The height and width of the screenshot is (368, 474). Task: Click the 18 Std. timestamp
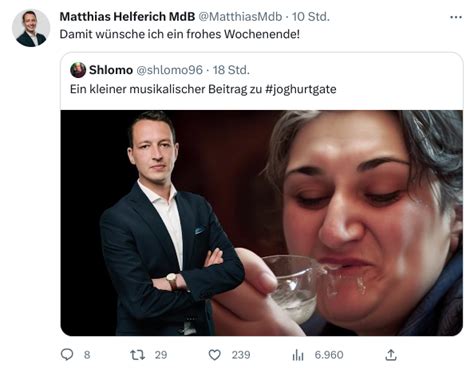click(231, 70)
